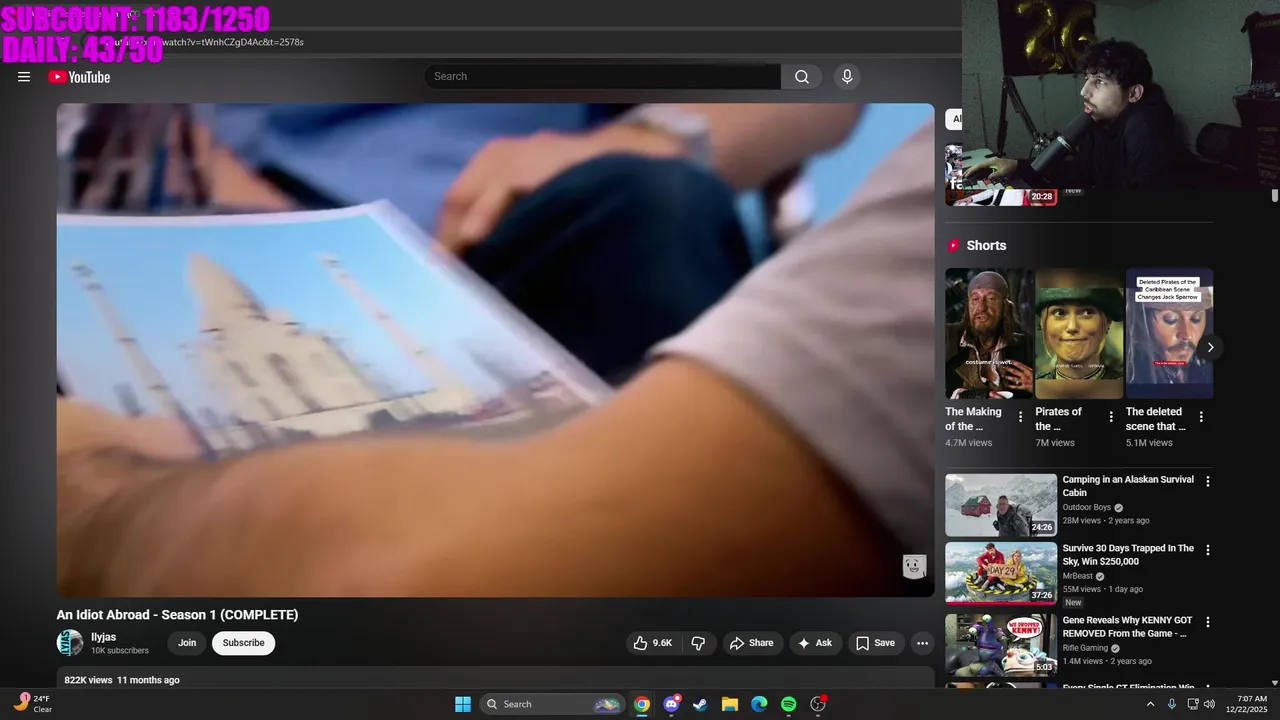
Task: Open llyjas channel avatar
Action: [70, 643]
